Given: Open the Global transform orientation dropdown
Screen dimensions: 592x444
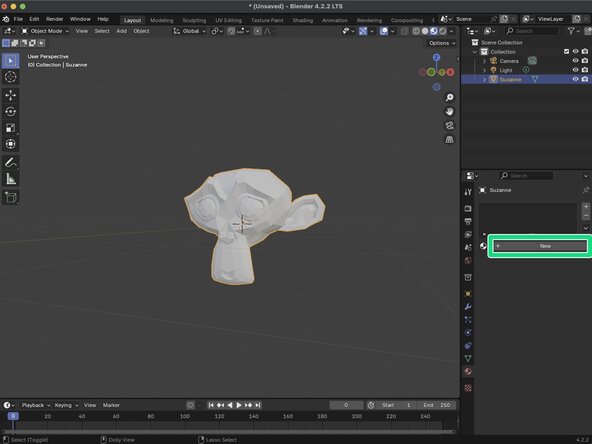Looking at the screenshot, I should pos(189,31).
